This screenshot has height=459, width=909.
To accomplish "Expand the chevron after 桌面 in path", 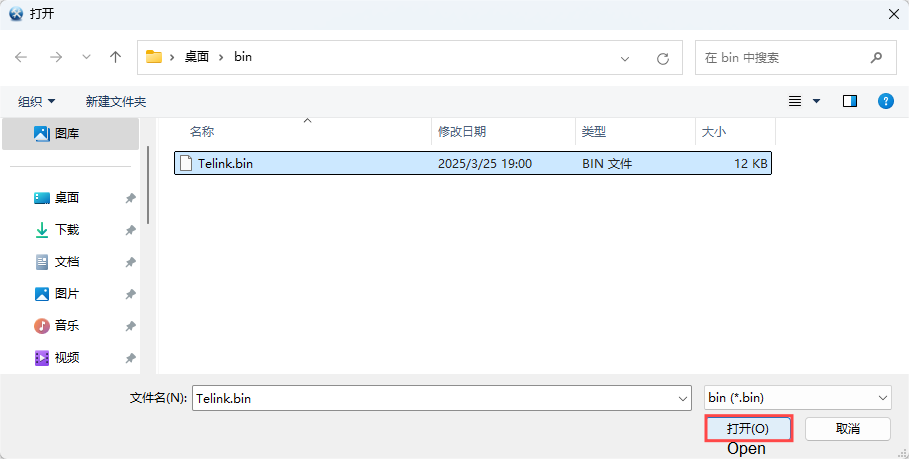I will pos(221,57).
